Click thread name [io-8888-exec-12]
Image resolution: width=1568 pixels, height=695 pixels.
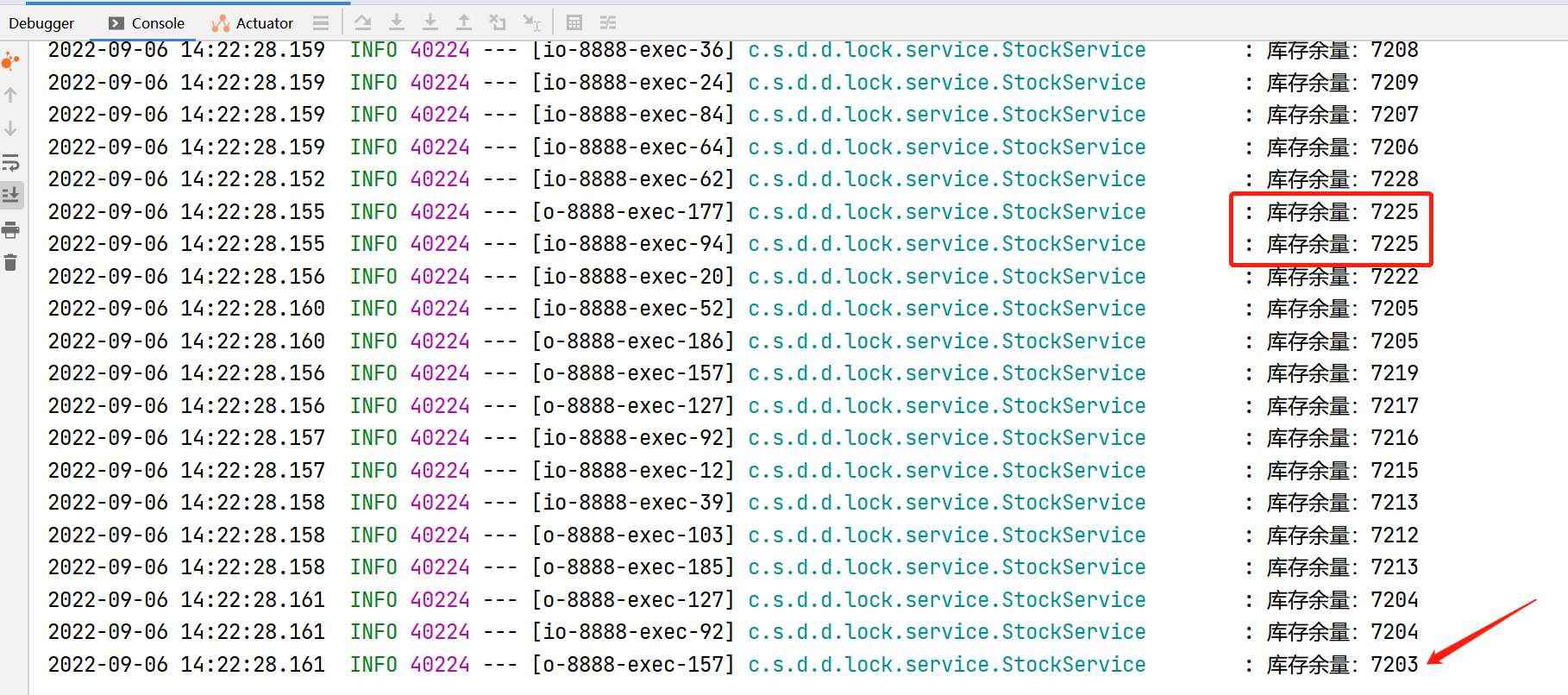[633, 471]
